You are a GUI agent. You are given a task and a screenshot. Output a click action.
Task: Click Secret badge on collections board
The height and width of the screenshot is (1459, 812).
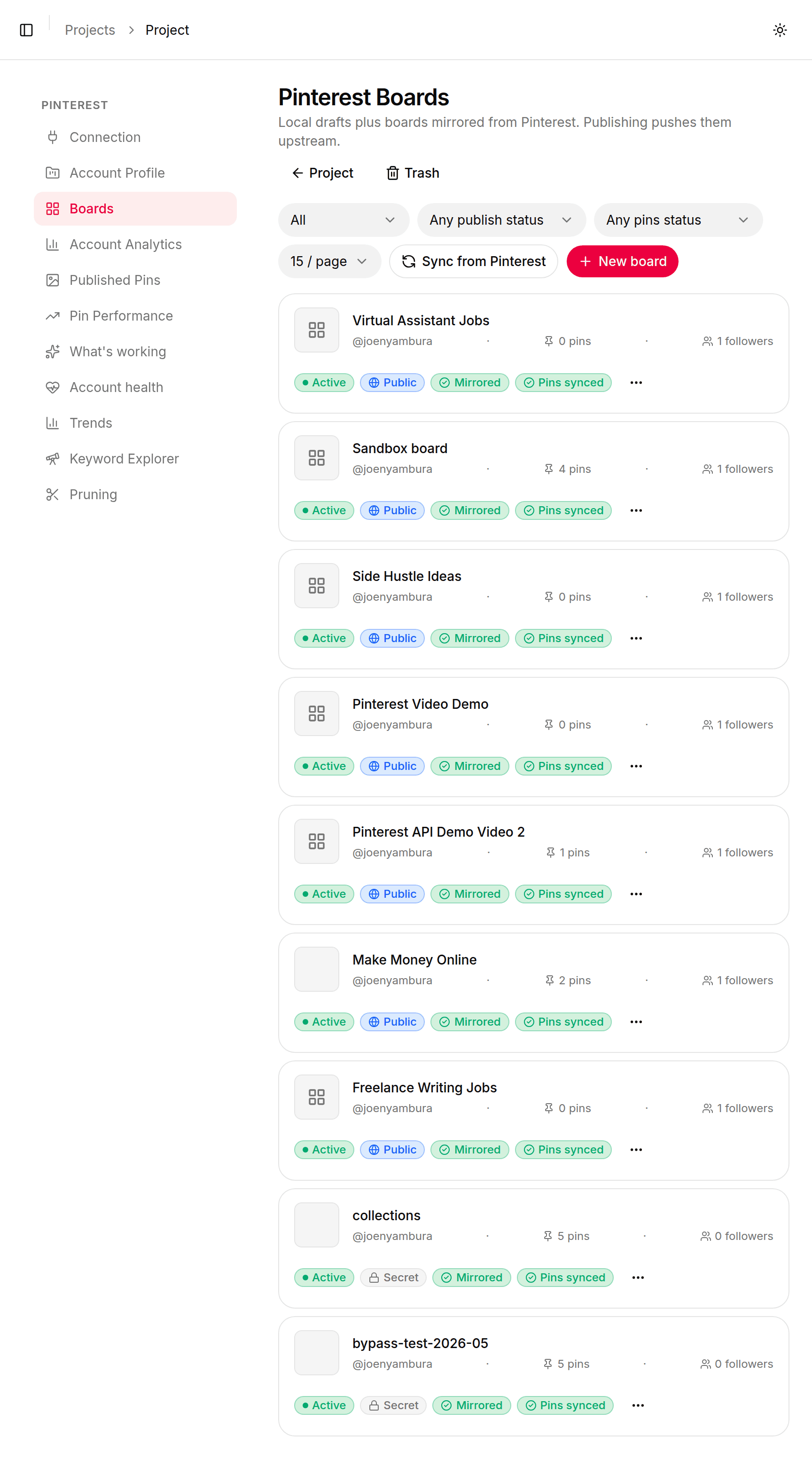click(x=393, y=1278)
